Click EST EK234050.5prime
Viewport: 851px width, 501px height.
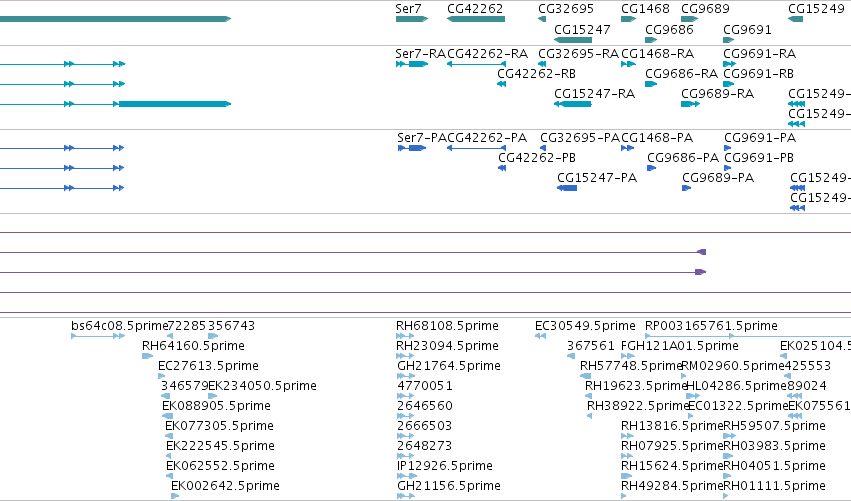263,386
